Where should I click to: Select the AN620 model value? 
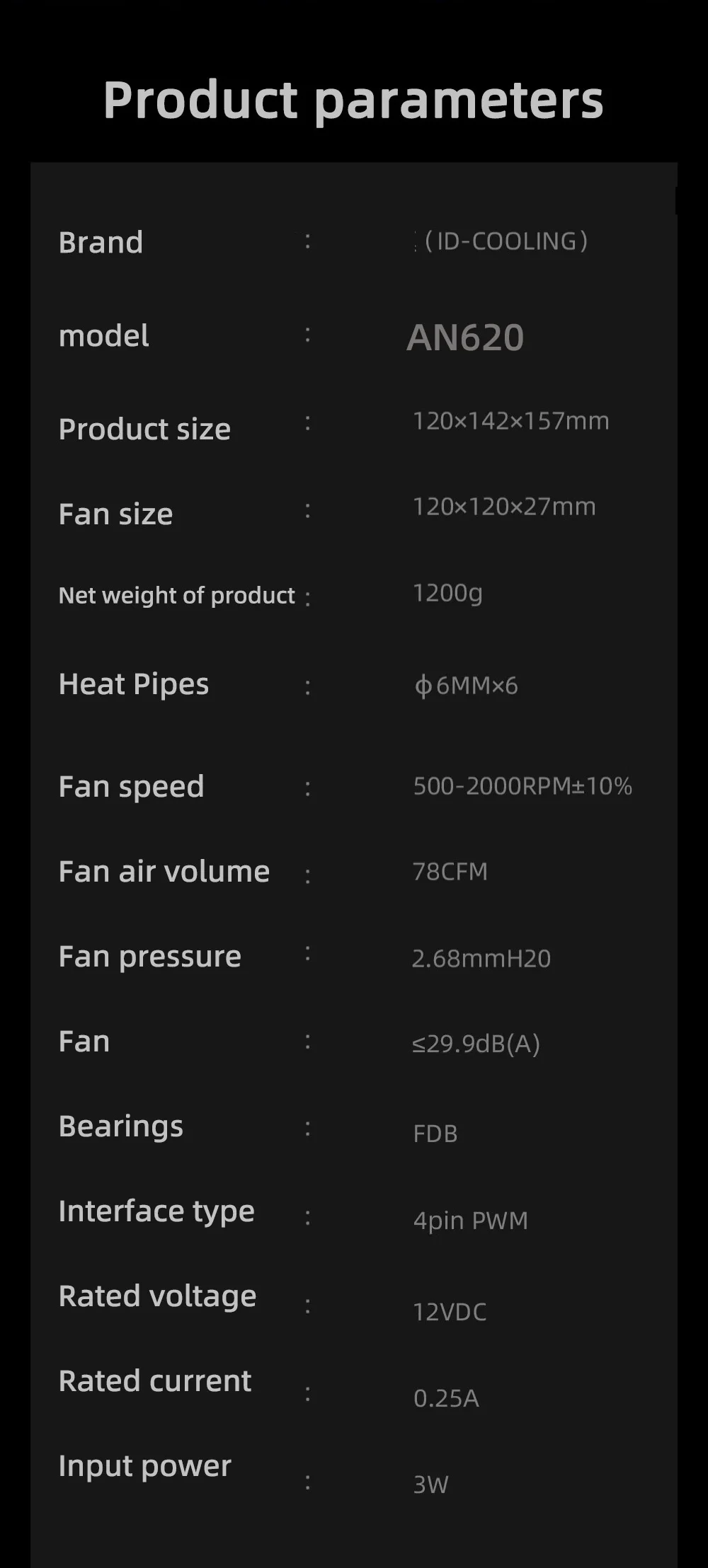465,338
